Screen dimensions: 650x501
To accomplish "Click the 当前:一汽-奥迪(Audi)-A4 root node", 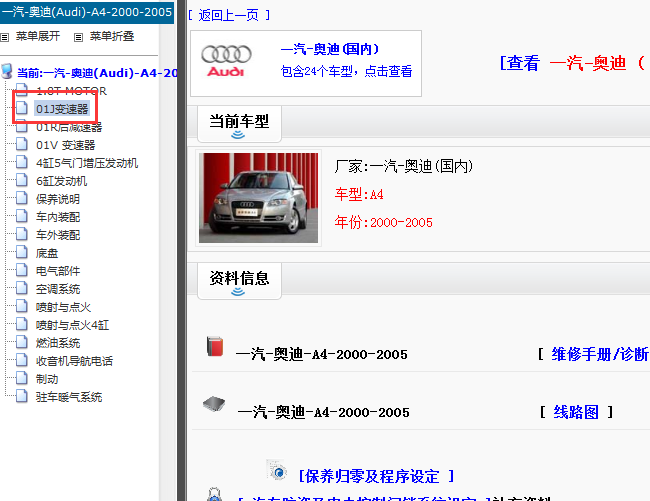I will (x=97, y=73).
